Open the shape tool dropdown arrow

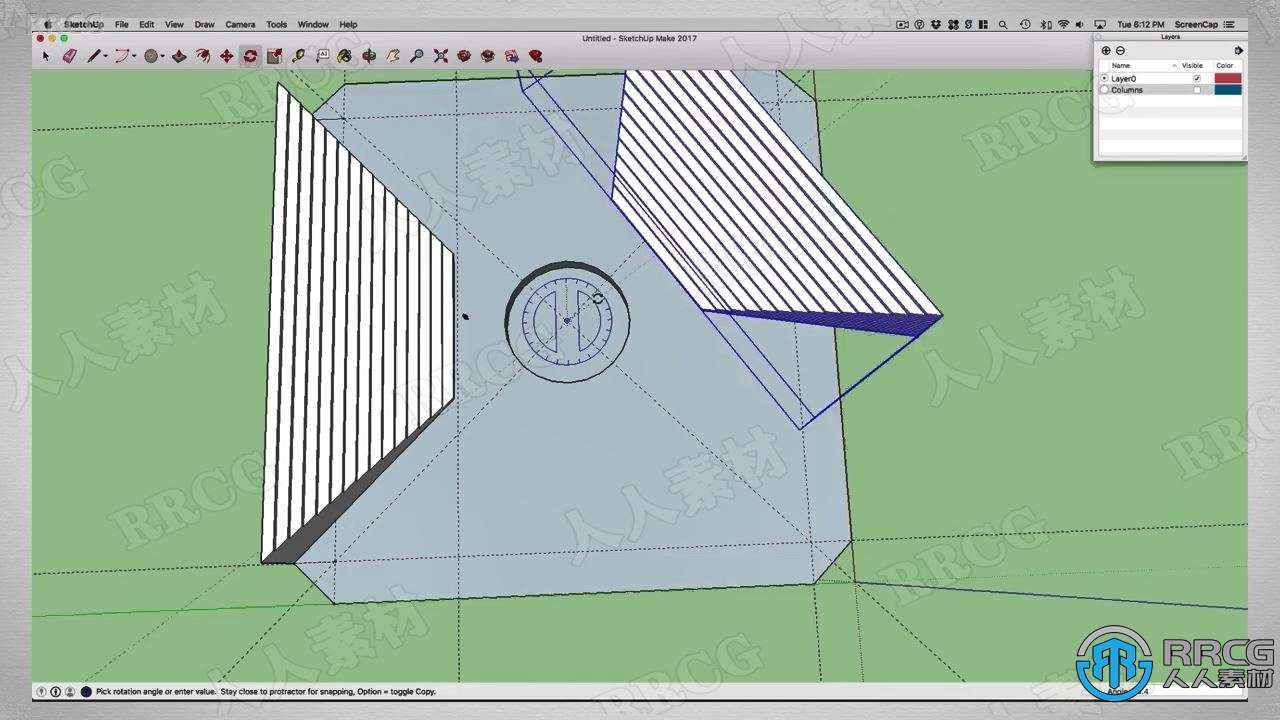163,57
